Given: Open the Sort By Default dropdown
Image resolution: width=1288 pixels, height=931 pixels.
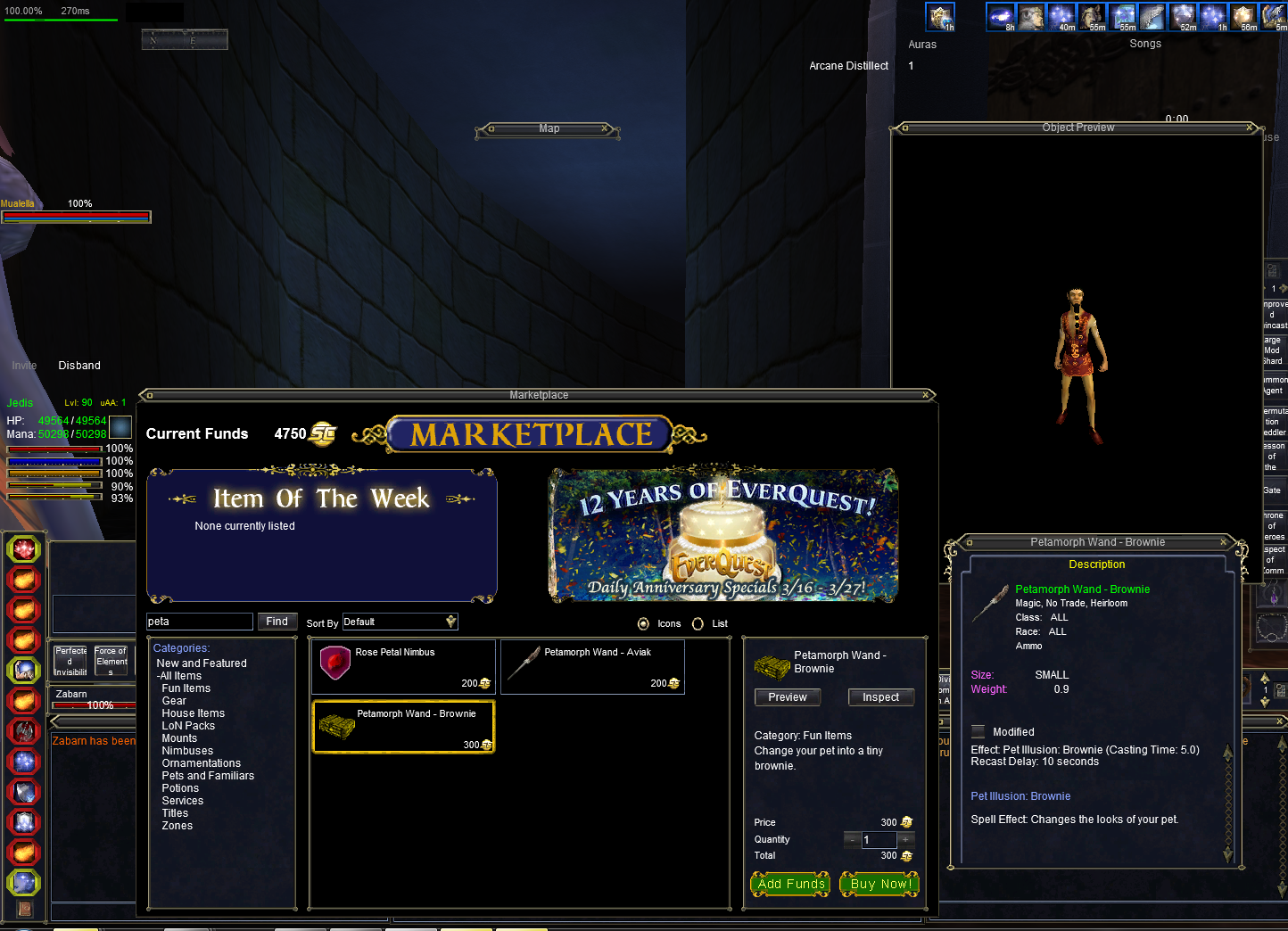Looking at the screenshot, I should [x=400, y=622].
